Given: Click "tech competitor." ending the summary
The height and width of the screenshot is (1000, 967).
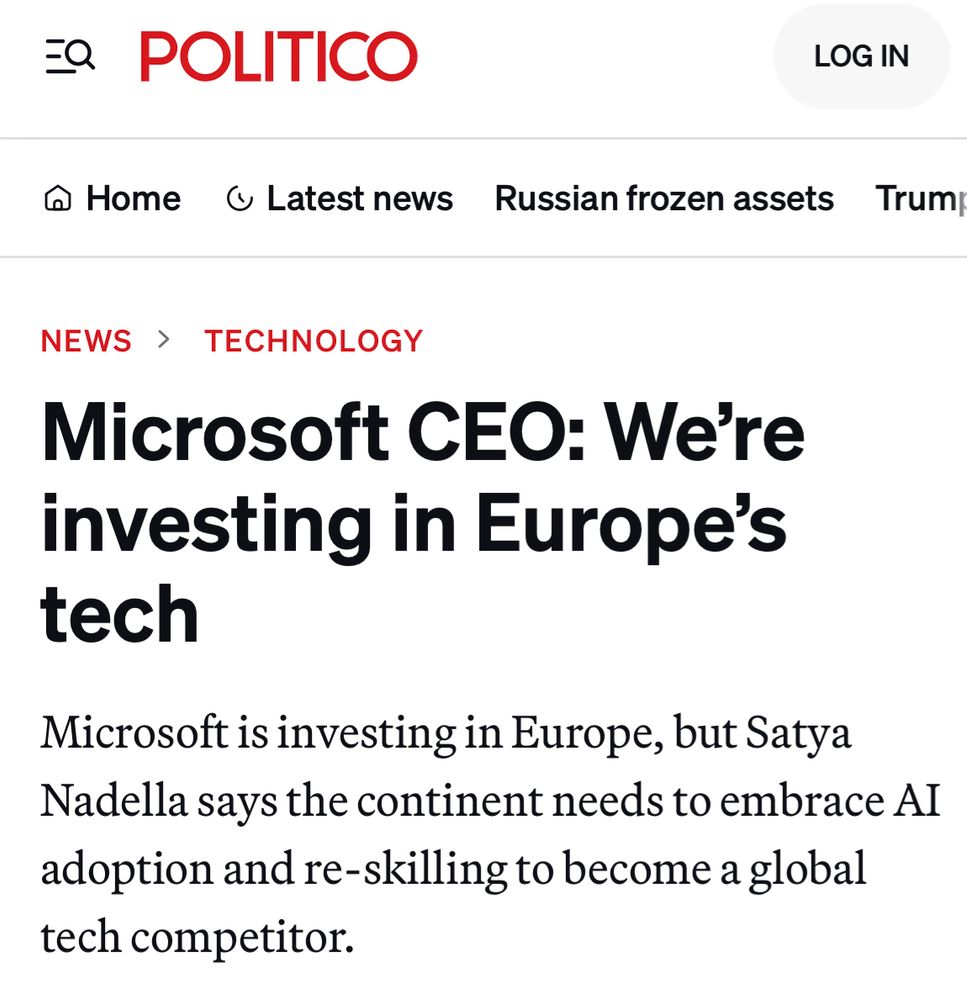Looking at the screenshot, I should click(197, 936).
